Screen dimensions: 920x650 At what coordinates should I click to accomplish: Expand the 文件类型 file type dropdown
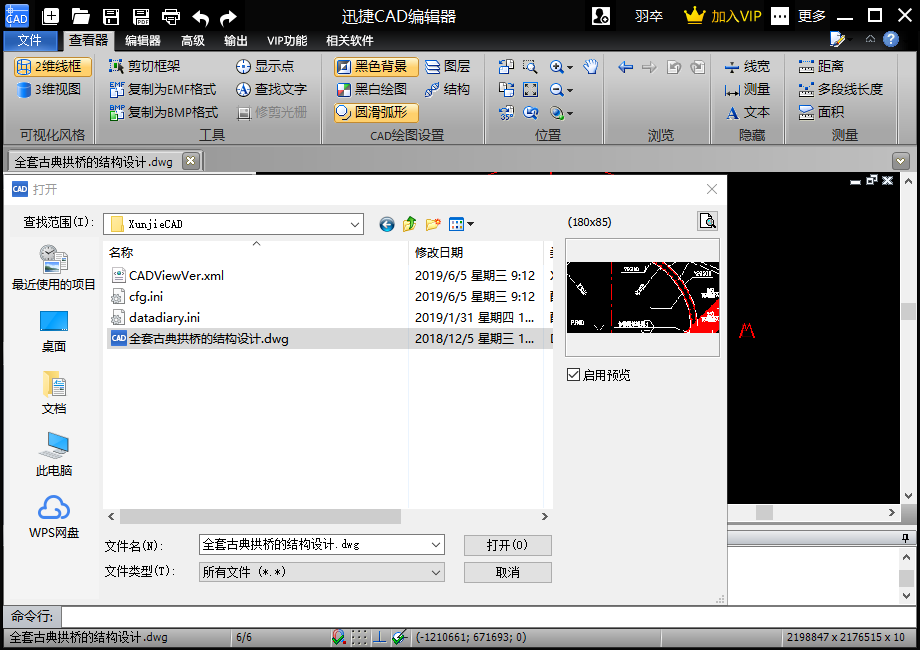click(x=436, y=572)
